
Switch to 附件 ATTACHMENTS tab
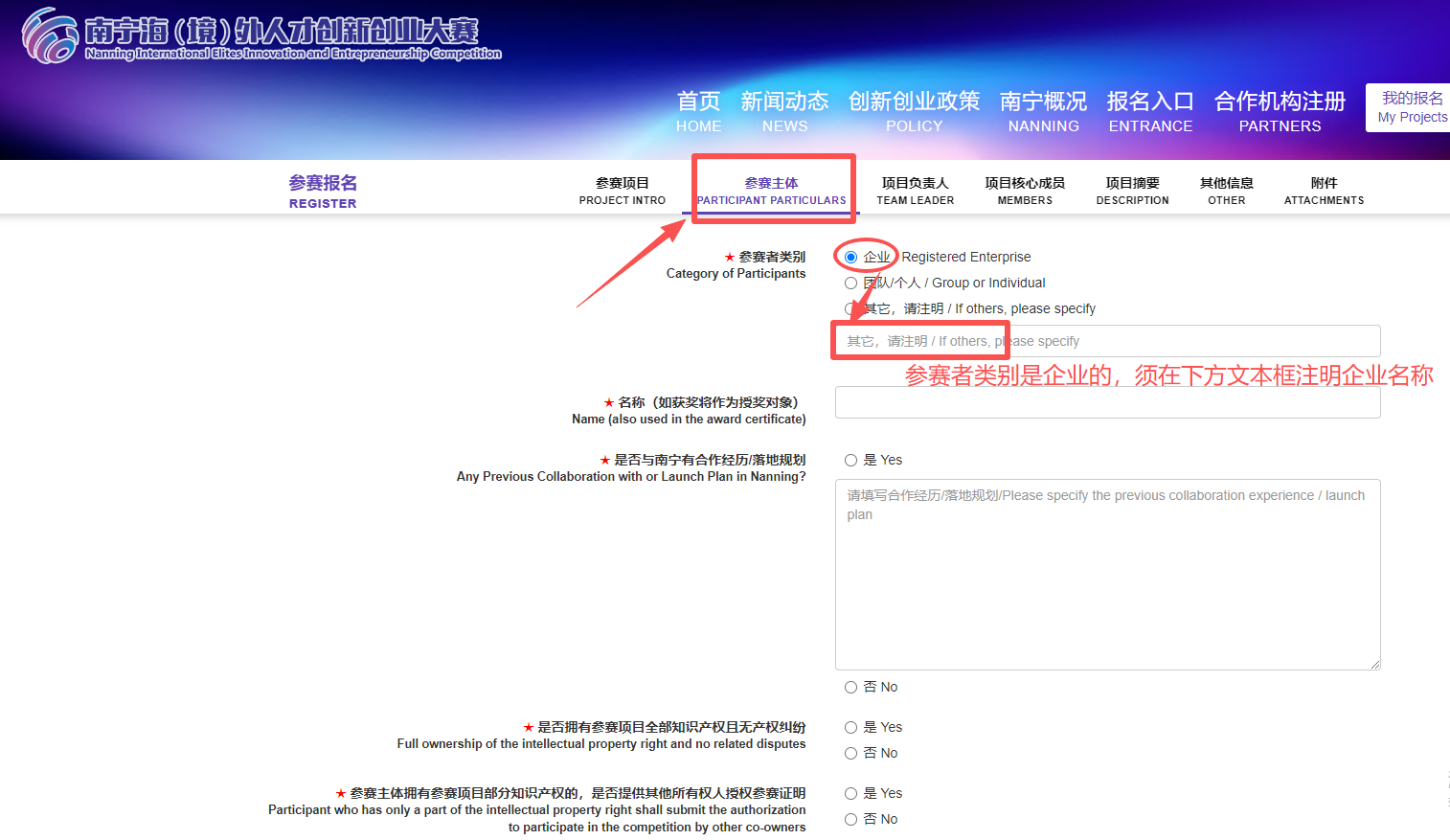tap(1324, 191)
